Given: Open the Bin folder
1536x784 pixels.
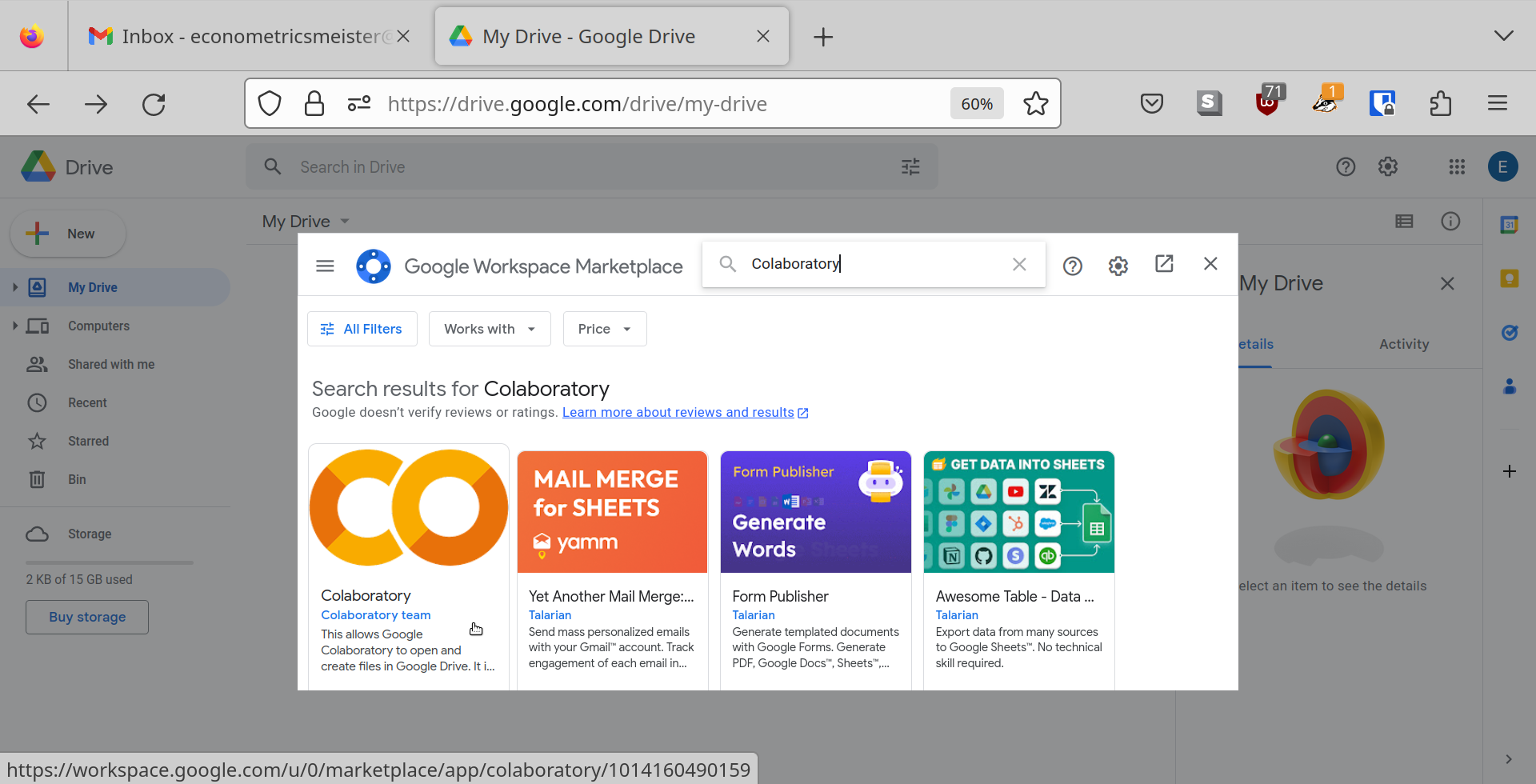Looking at the screenshot, I should 77,479.
